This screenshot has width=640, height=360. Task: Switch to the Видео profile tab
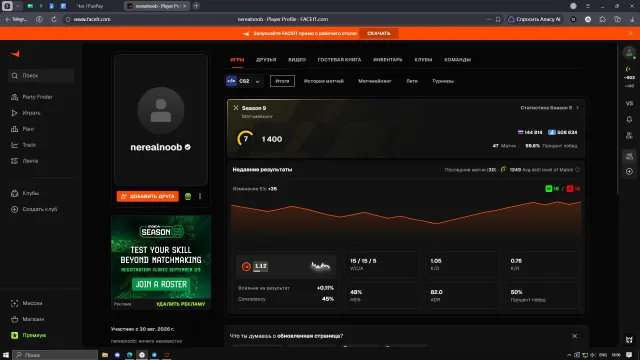pos(297,60)
